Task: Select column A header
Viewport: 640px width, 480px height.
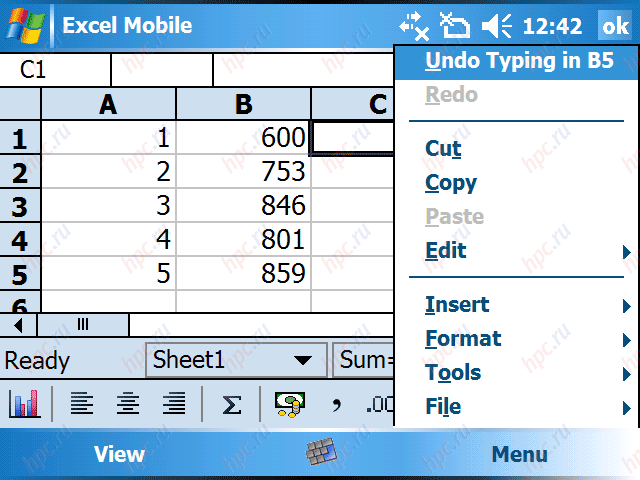Action: 109,104
